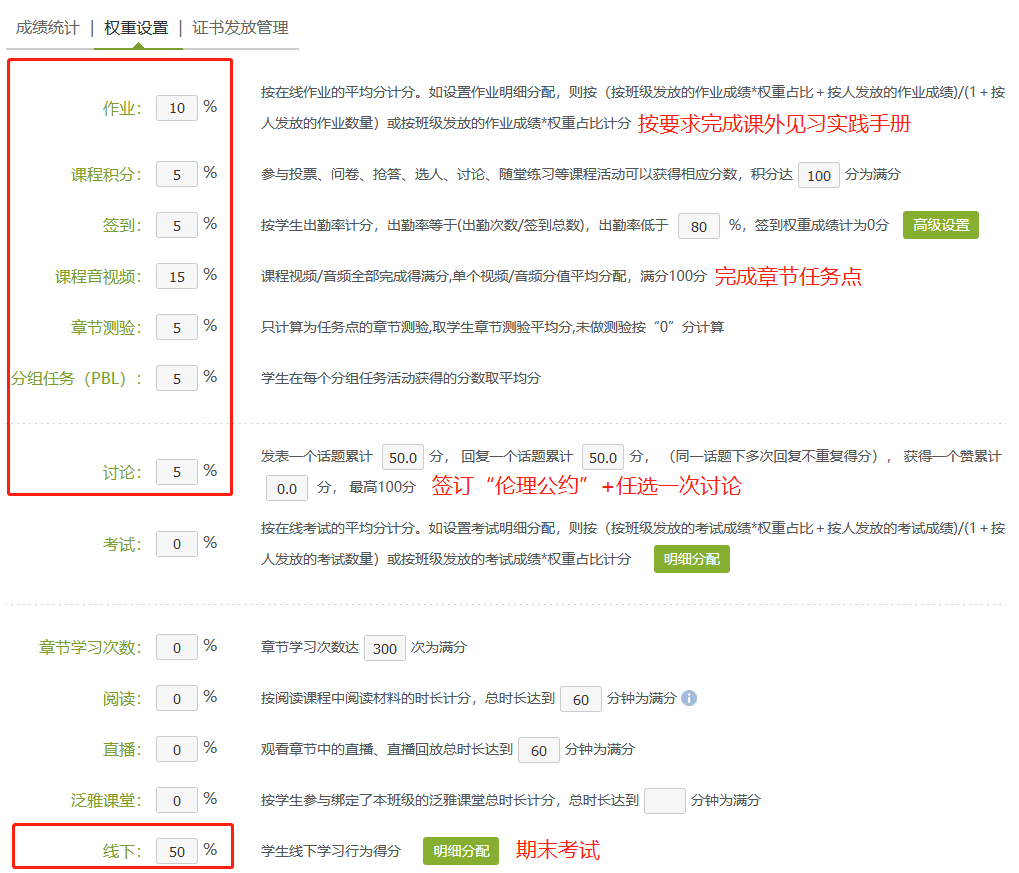Edit the 课程音视频 weight value
1019x873 pixels.
coord(176,275)
